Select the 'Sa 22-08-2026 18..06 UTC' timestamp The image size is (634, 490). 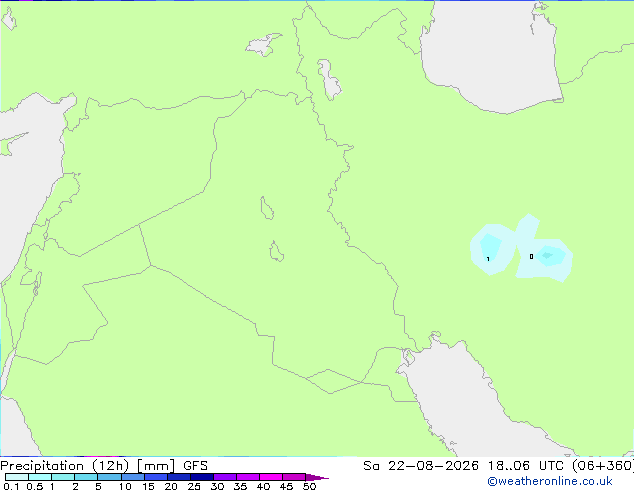pyautogui.click(x=465, y=466)
